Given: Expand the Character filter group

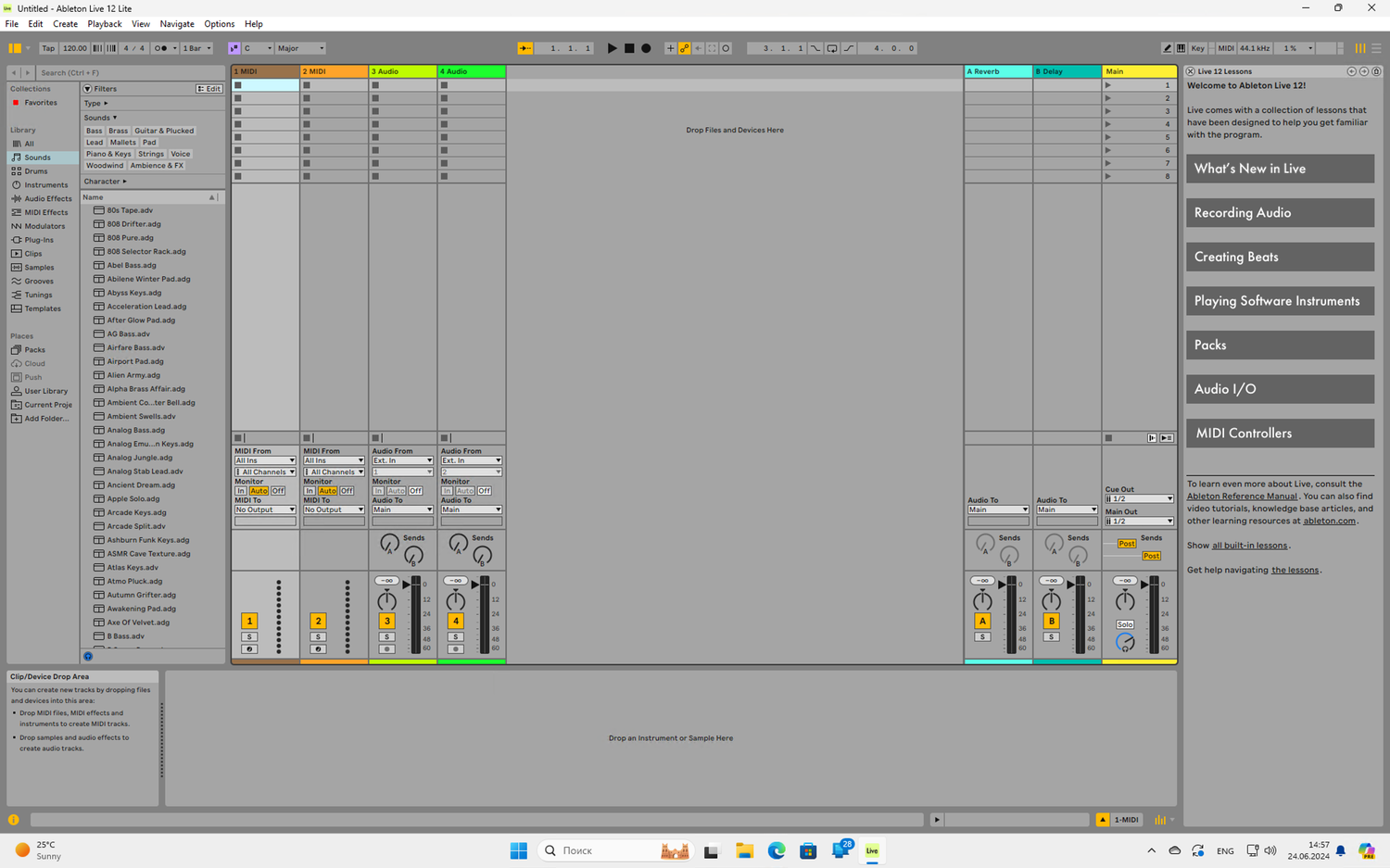Looking at the screenshot, I should tap(105, 182).
